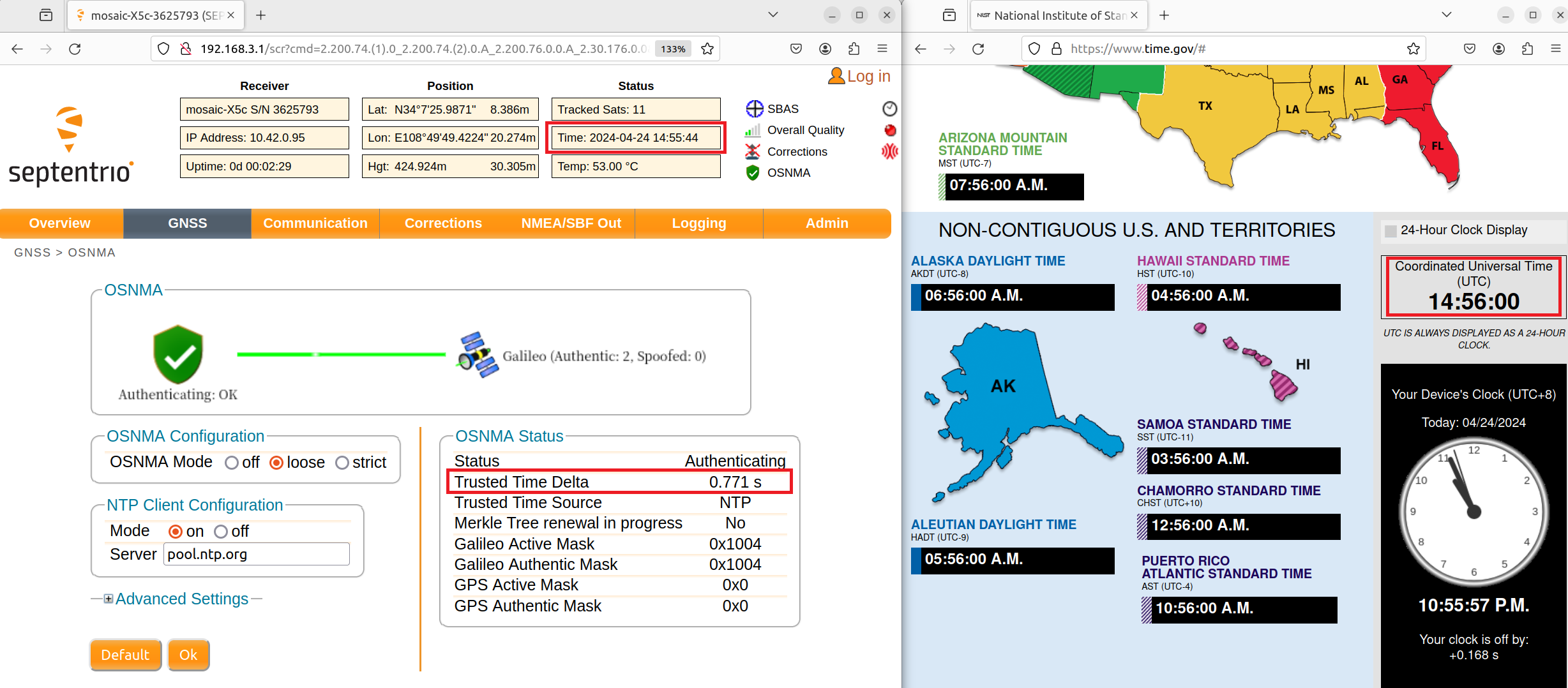This screenshot has width=1568, height=688.
Task: Bookmark the Septentrio page with star icon
Action: point(707,49)
